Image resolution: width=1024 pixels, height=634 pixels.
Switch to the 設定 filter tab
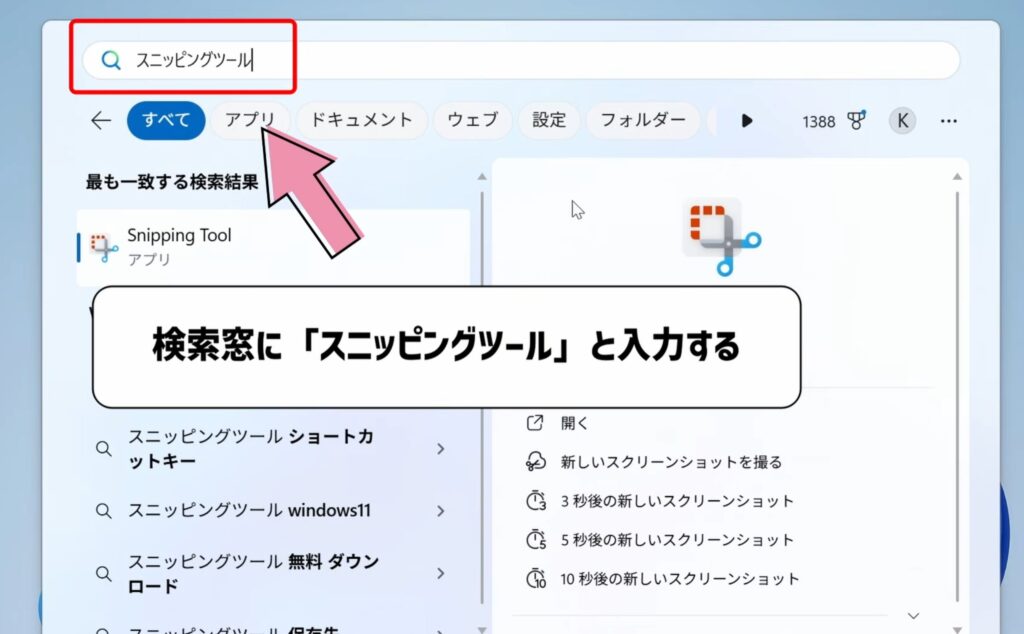548,120
